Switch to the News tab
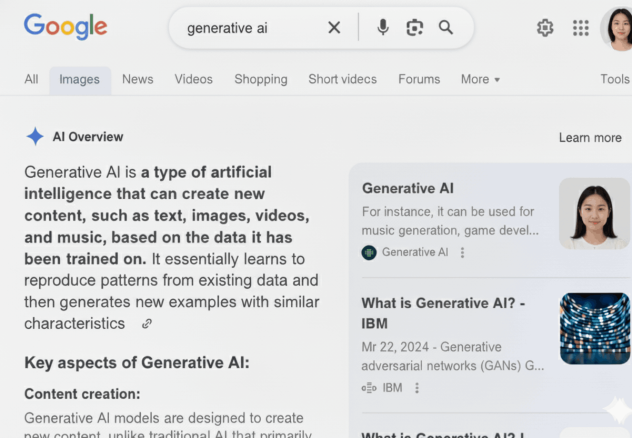The width and height of the screenshot is (632, 438). coord(138,79)
